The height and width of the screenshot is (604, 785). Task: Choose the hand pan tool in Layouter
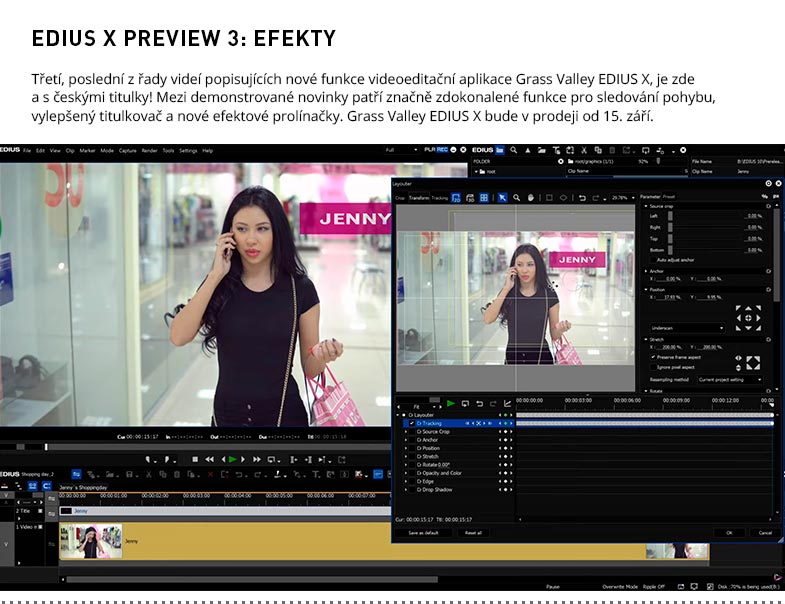[530, 198]
